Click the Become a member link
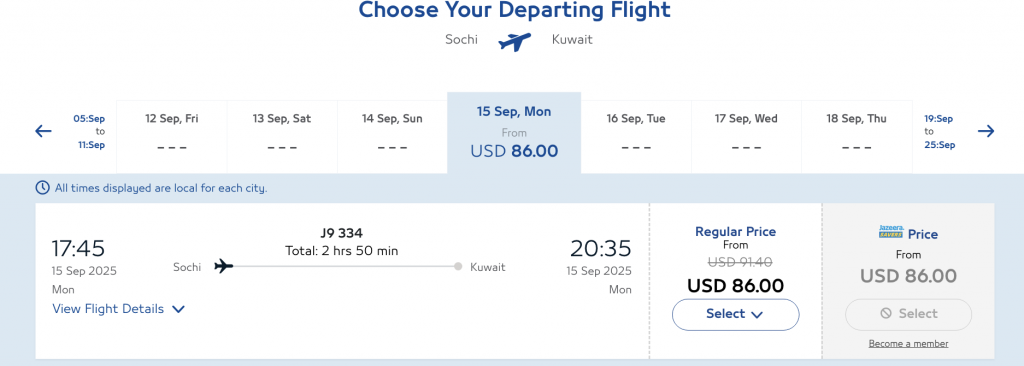 point(908,344)
